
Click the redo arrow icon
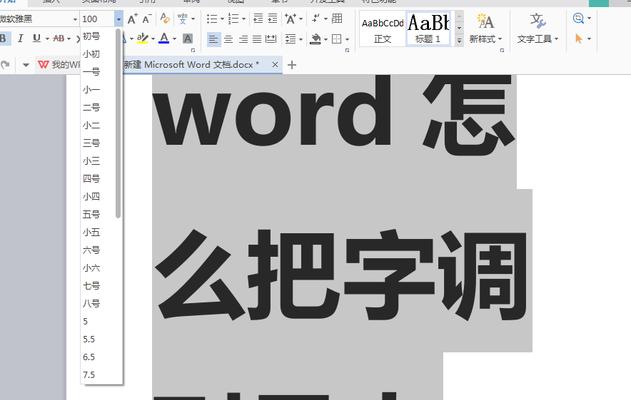pos(5,64)
